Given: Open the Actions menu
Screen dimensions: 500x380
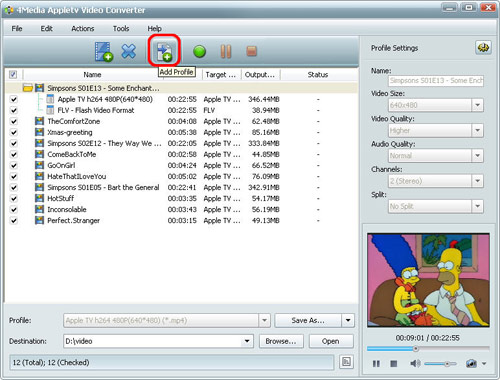Looking at the screenshot, I should click(x=83, y=28).
